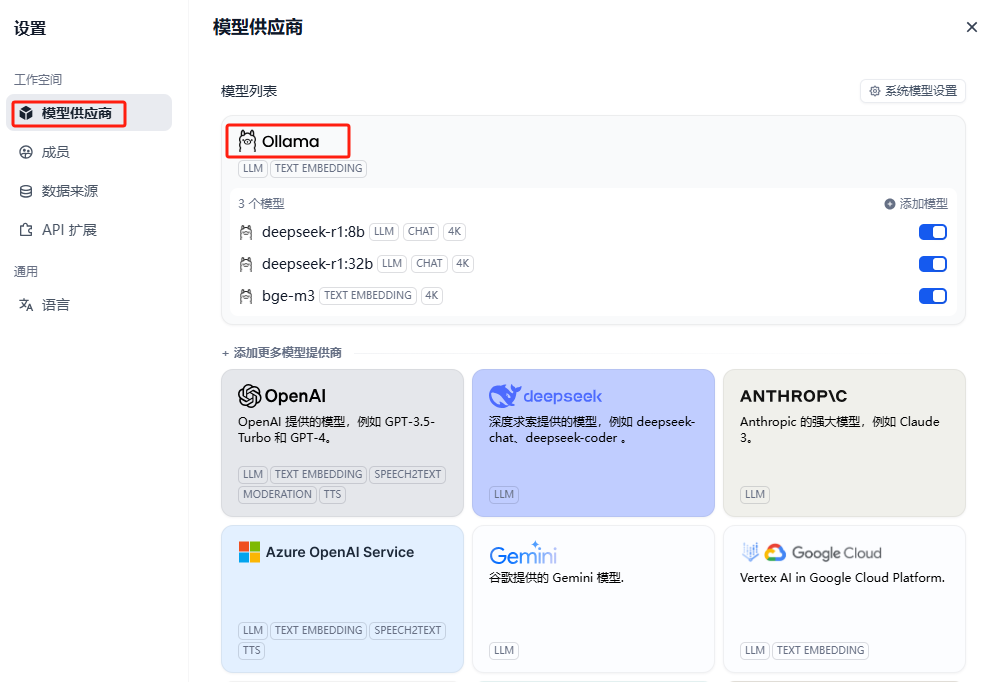Toggle off the deepseek-r1:32b model
Screen dimensions: 995x682
(933, 264)
